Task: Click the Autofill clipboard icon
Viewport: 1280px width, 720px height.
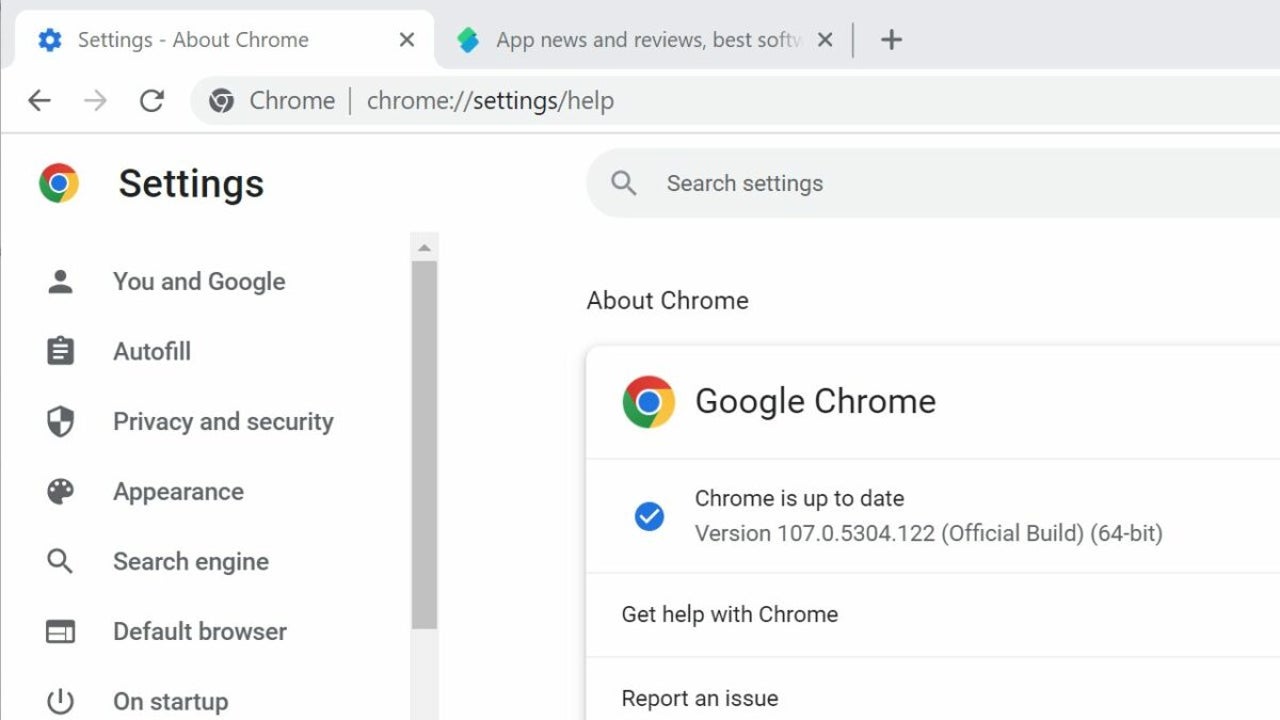Action: click(x=60, y=351)
